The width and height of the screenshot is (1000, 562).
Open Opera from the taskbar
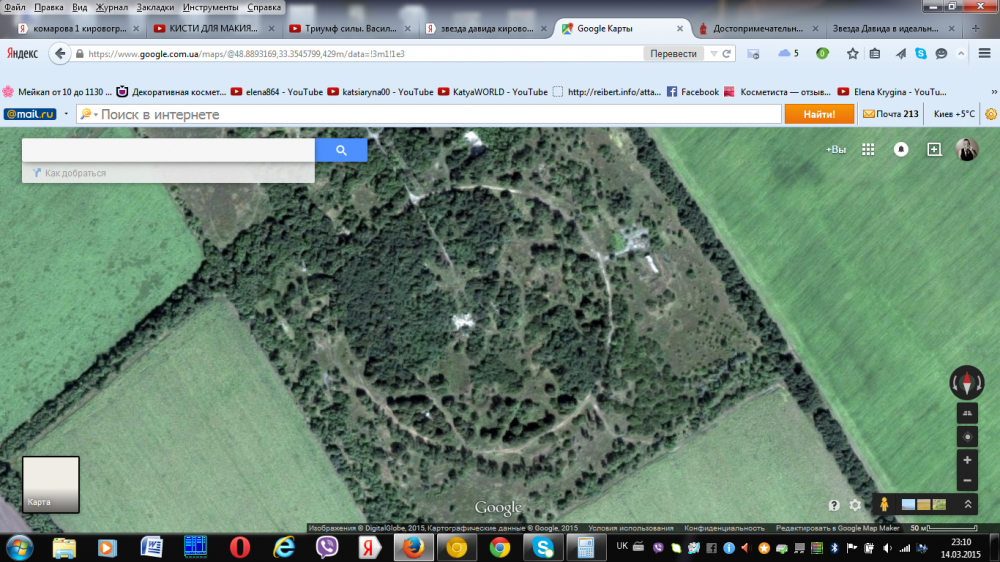pyautogui.click(x=240, y=547)
